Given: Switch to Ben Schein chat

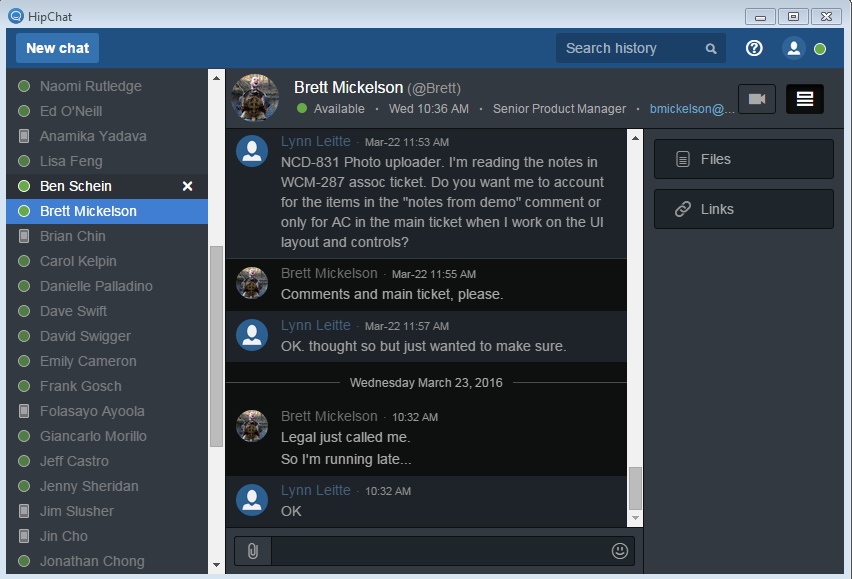Looking at the screenshot, I should tap(107, 186).
